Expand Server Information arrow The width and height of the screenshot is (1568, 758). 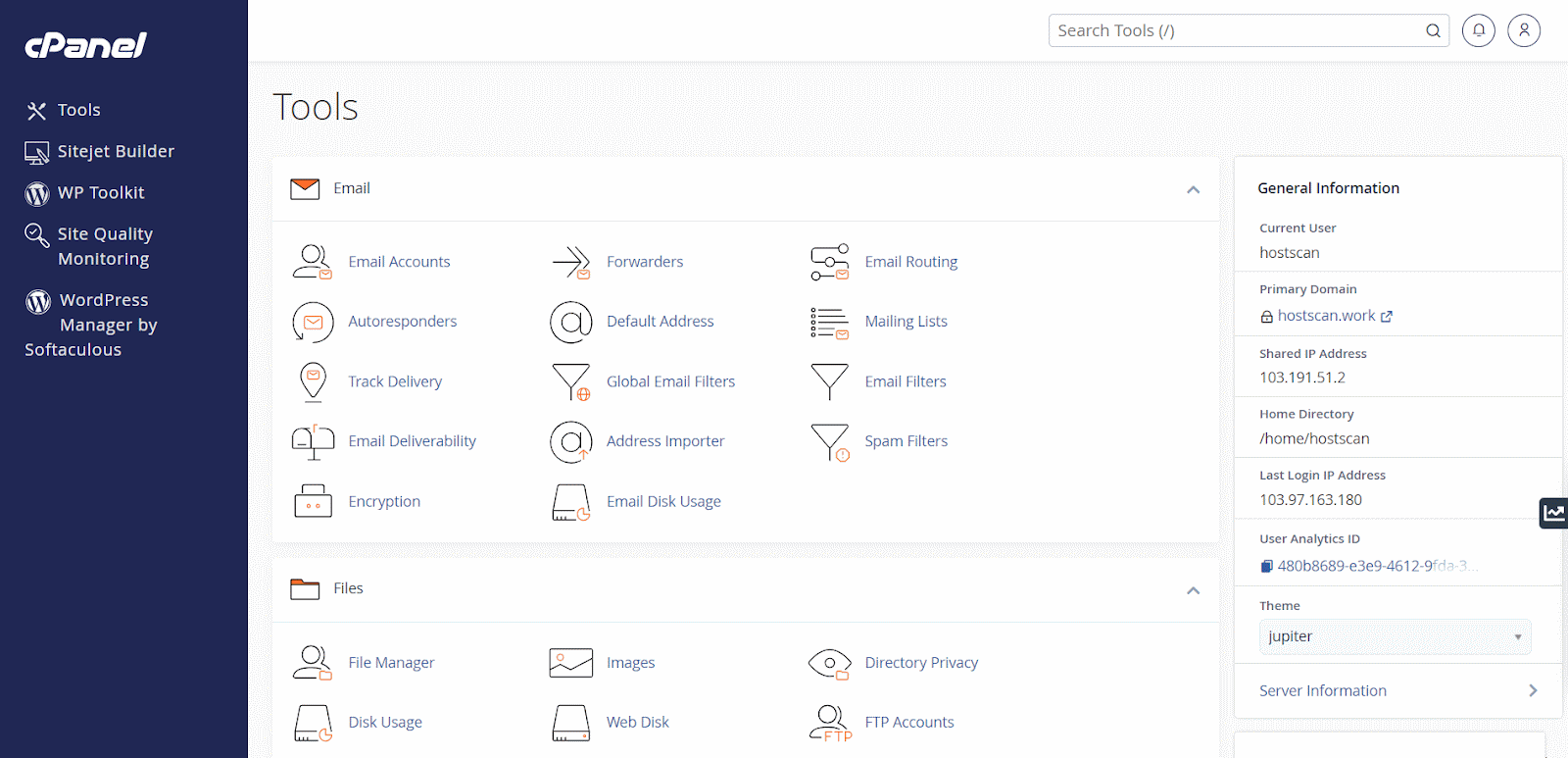point(1533,690)
